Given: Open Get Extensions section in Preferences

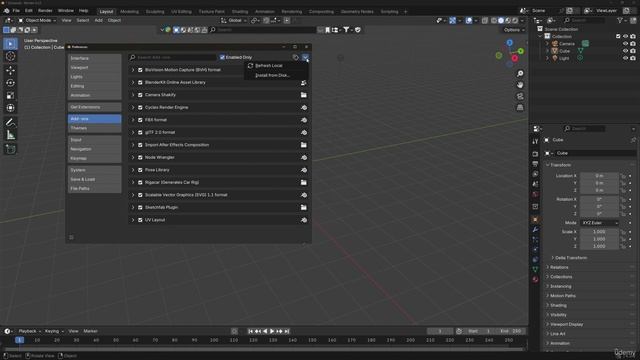Looking at the screenshot, I should (x=95, y=107).
